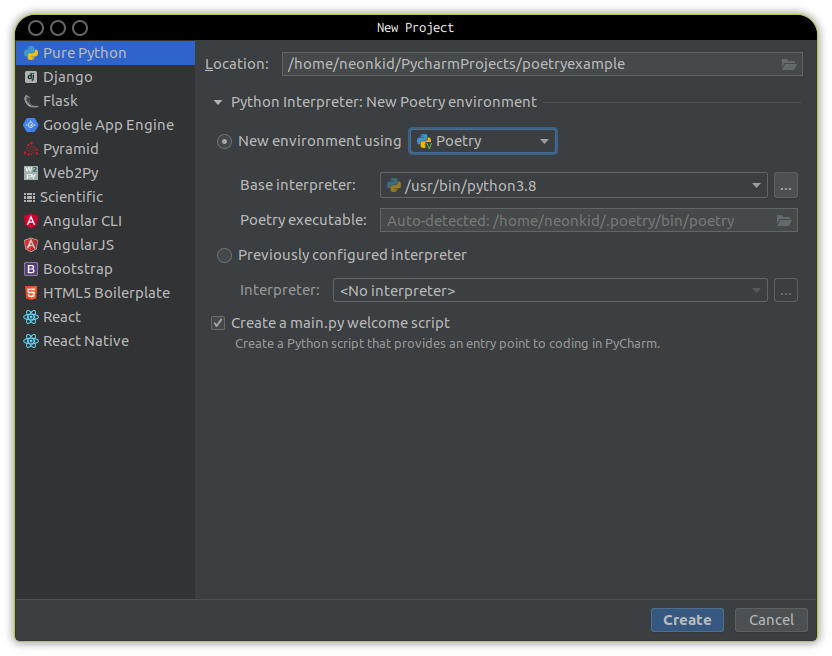Browse folder icon for Poetry executable
Screen dimensions: 832x656
pyautogui.click(x=784, y=220)
